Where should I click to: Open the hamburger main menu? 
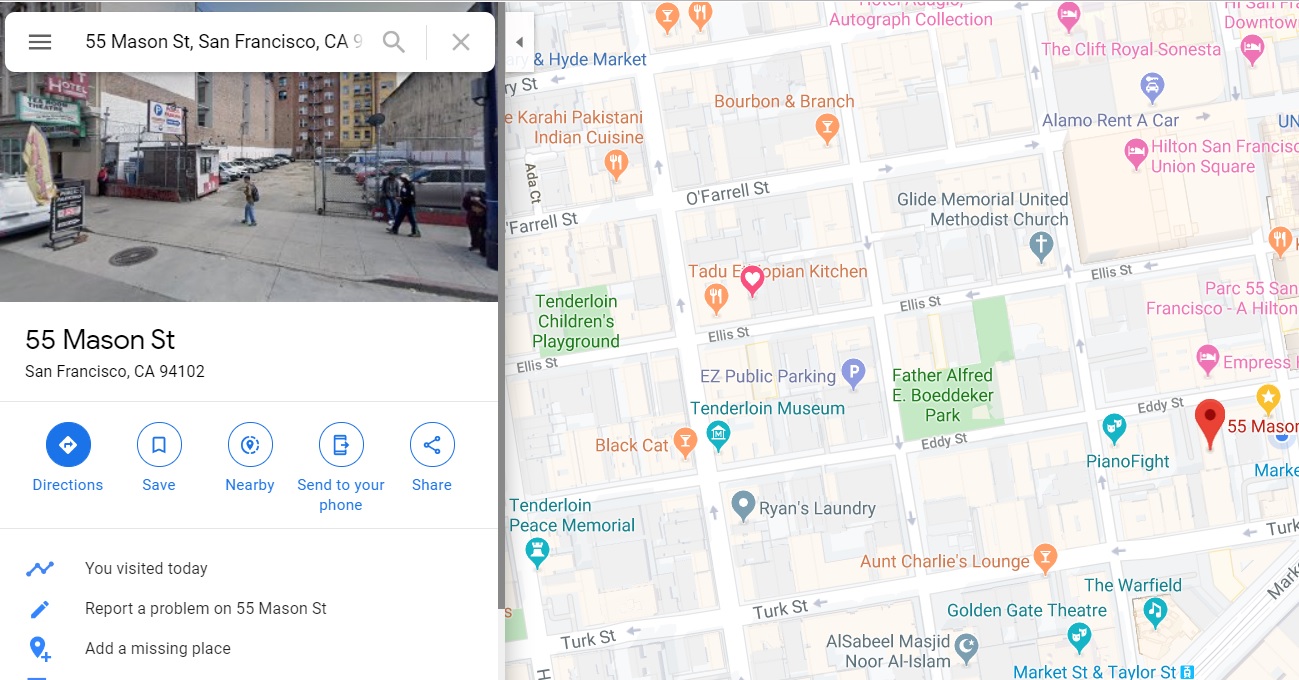40,42
